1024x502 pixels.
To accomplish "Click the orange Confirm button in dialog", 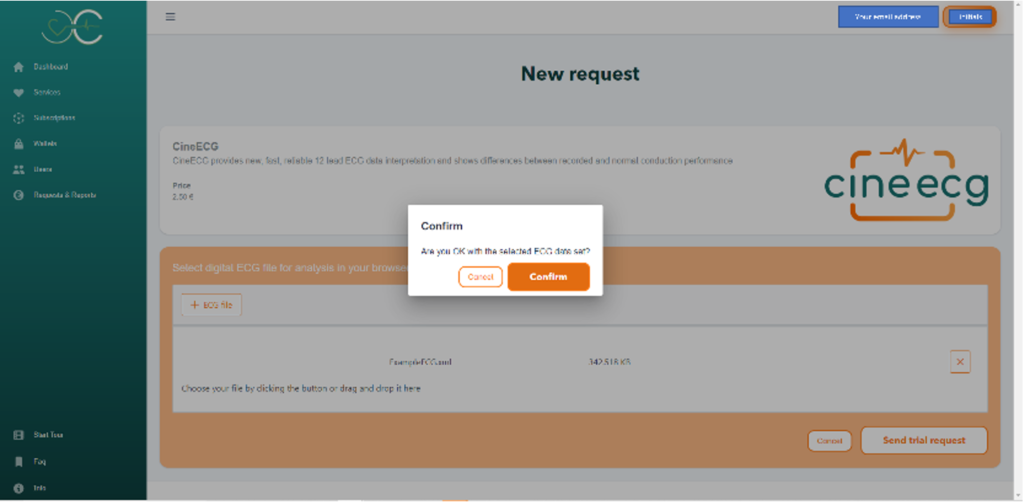I will point(549,277).
